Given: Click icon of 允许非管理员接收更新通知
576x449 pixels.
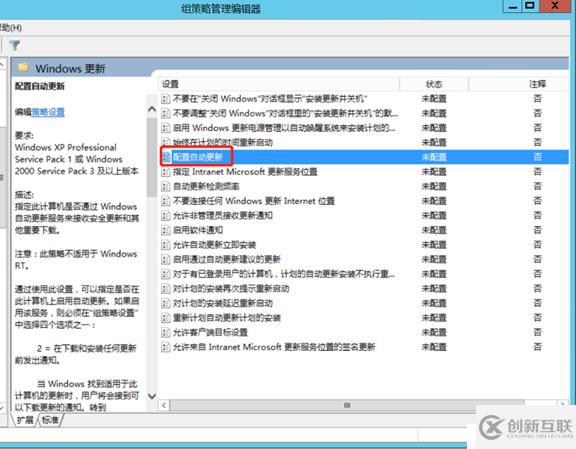Looking at the screenshot, I should pos(166,215).
